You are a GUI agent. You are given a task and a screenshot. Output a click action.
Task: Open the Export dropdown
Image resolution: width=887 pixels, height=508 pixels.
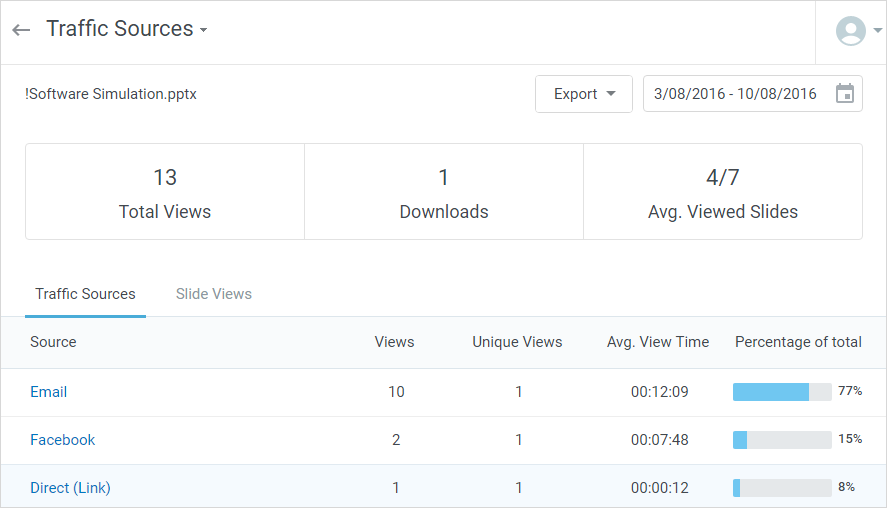(584, 94)
